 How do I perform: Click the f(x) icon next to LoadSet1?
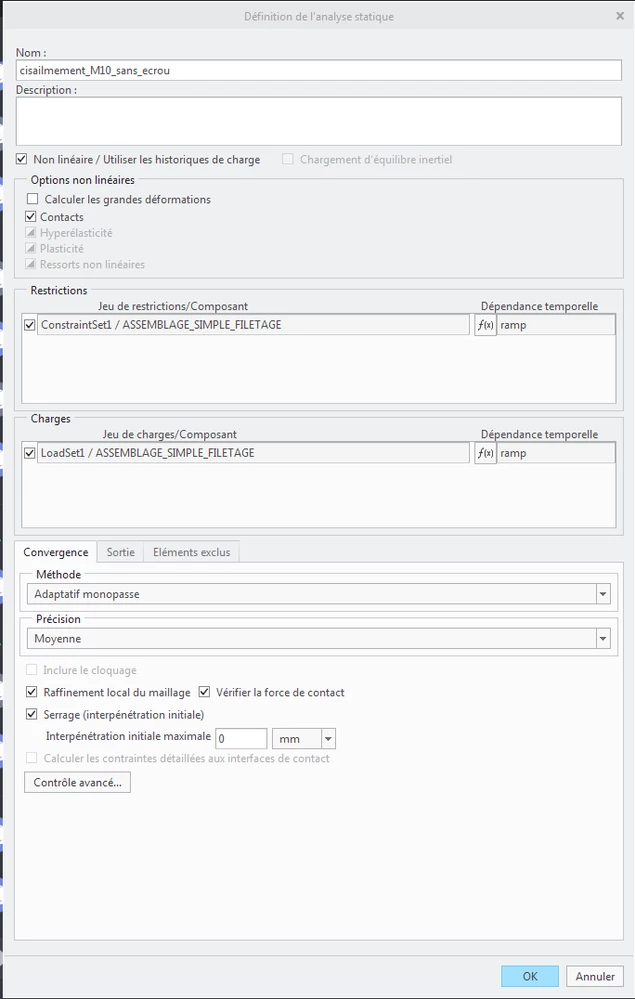[x=485, y=452]
